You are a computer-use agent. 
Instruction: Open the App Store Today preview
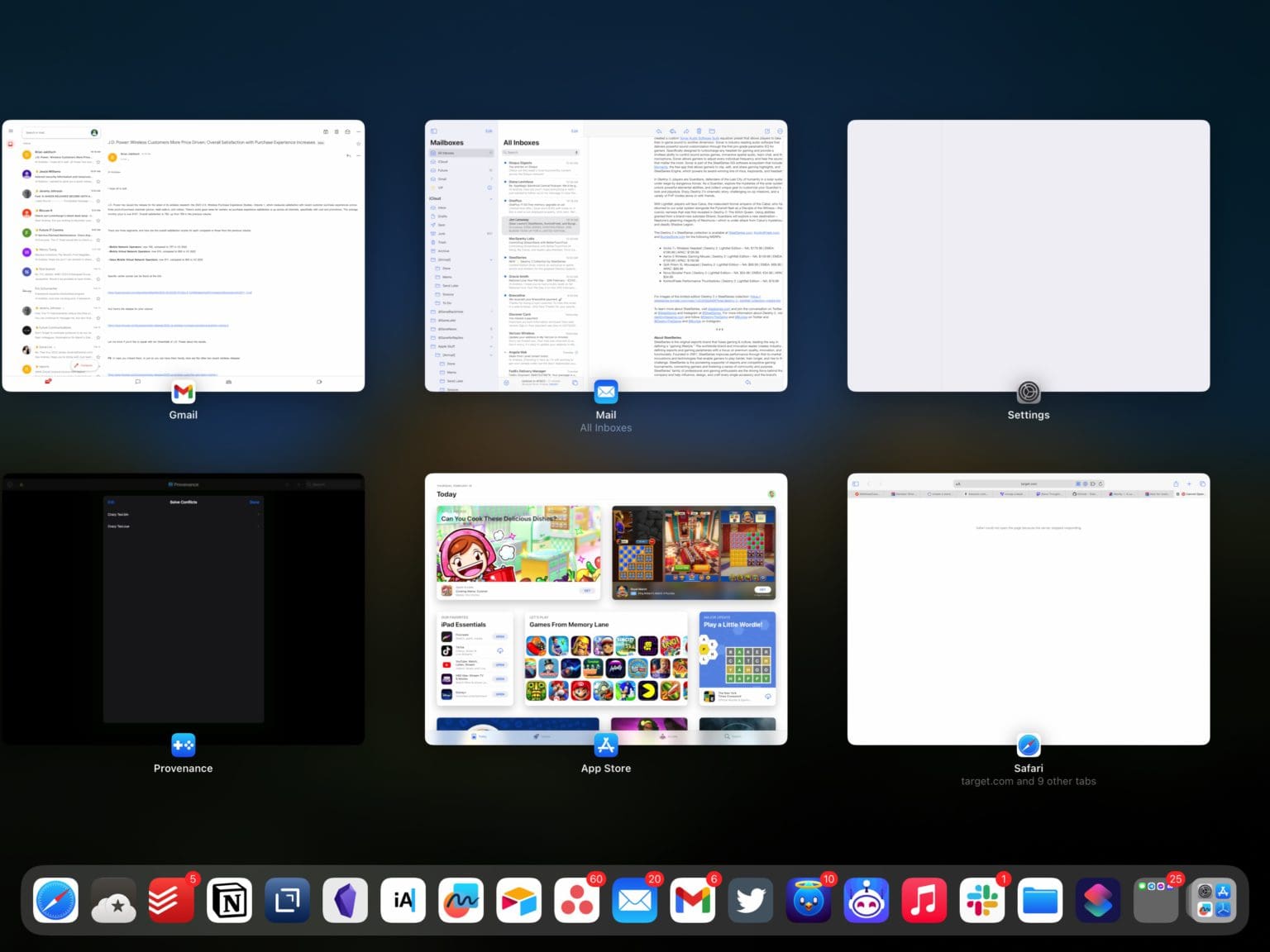(x=606, y=606)
